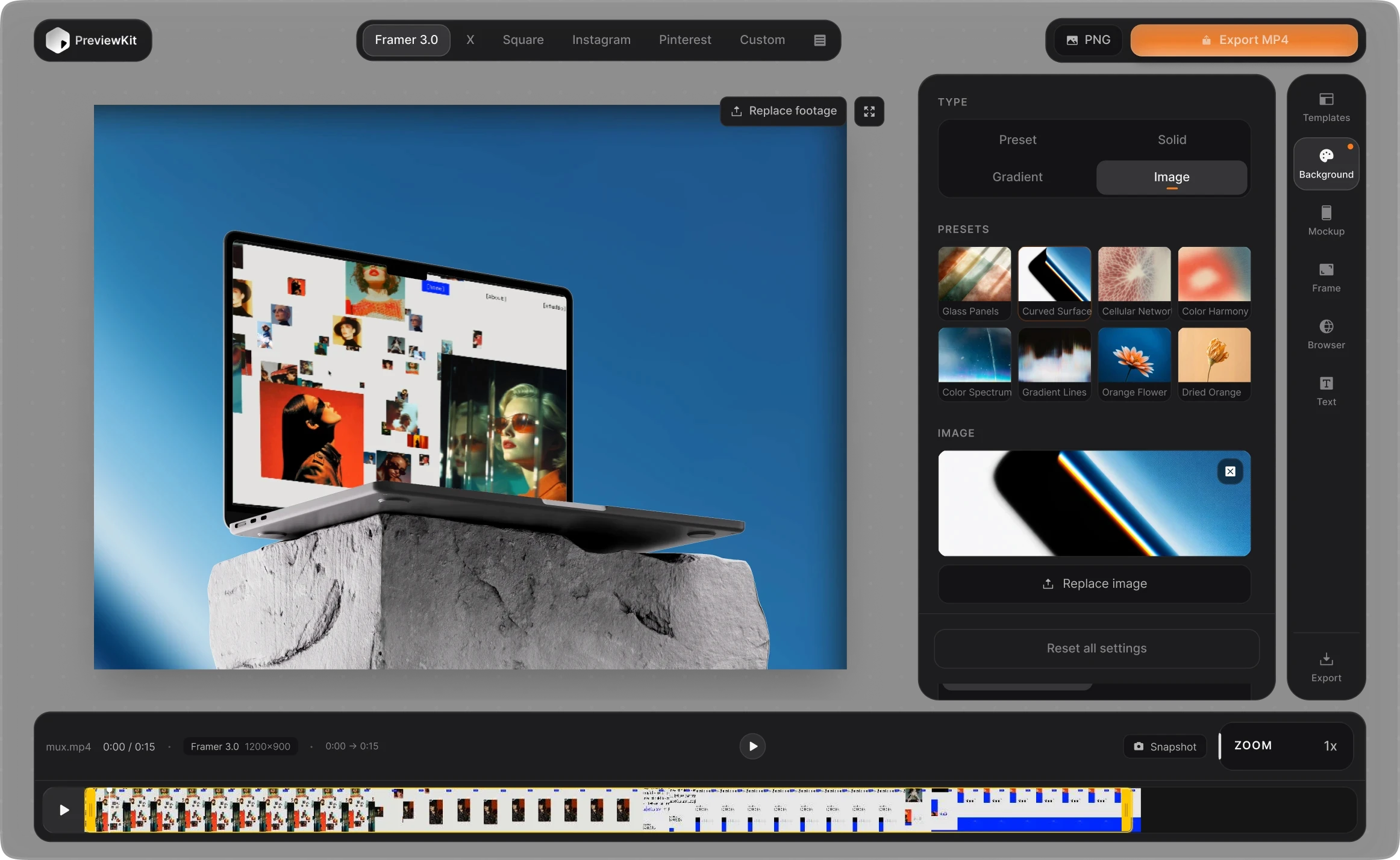Image resolution: width=1400 pixels, height=860 pixels.
Task: Export as PNG
Action: click(1088, 40)
